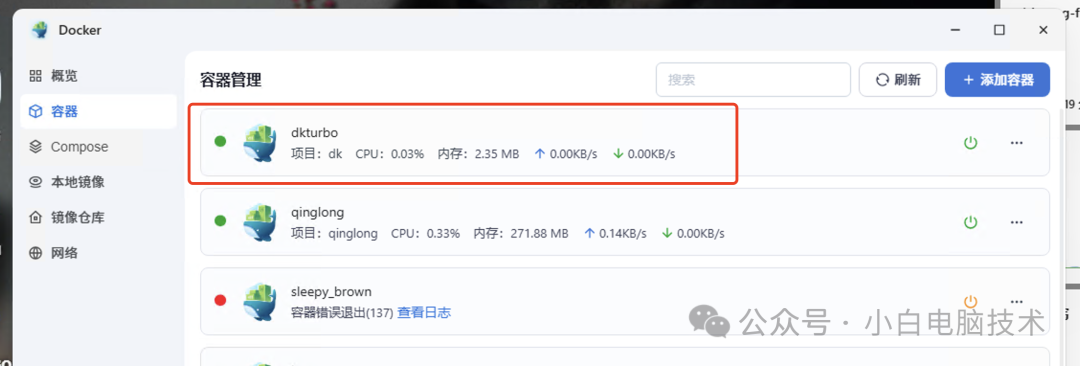Click the green status dot of qinglong
Image resolution: width=1080 pixels, height=366 pixels.
[x=220, y=221]
